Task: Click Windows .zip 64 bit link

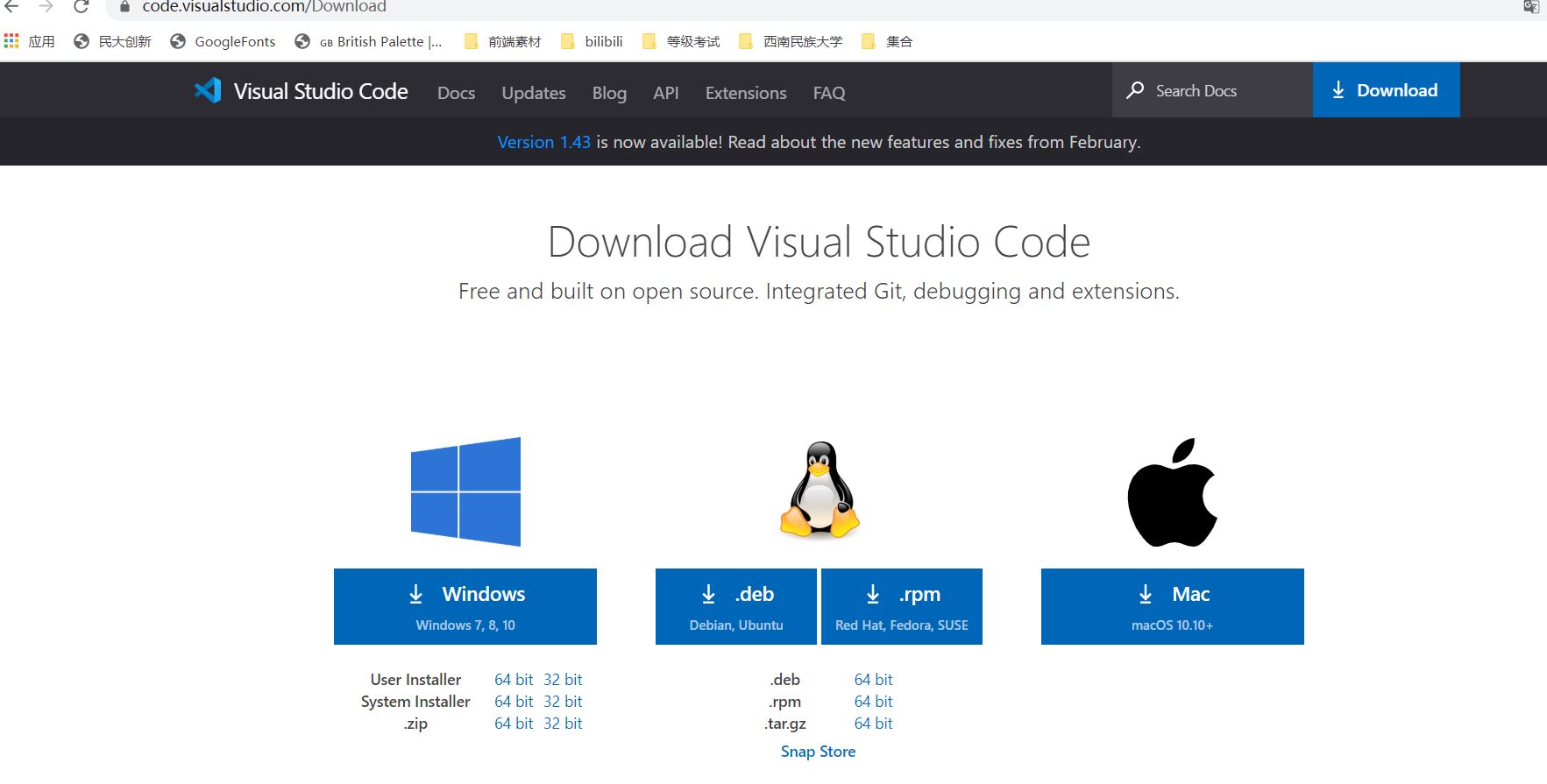Action: tap(514, 724)
